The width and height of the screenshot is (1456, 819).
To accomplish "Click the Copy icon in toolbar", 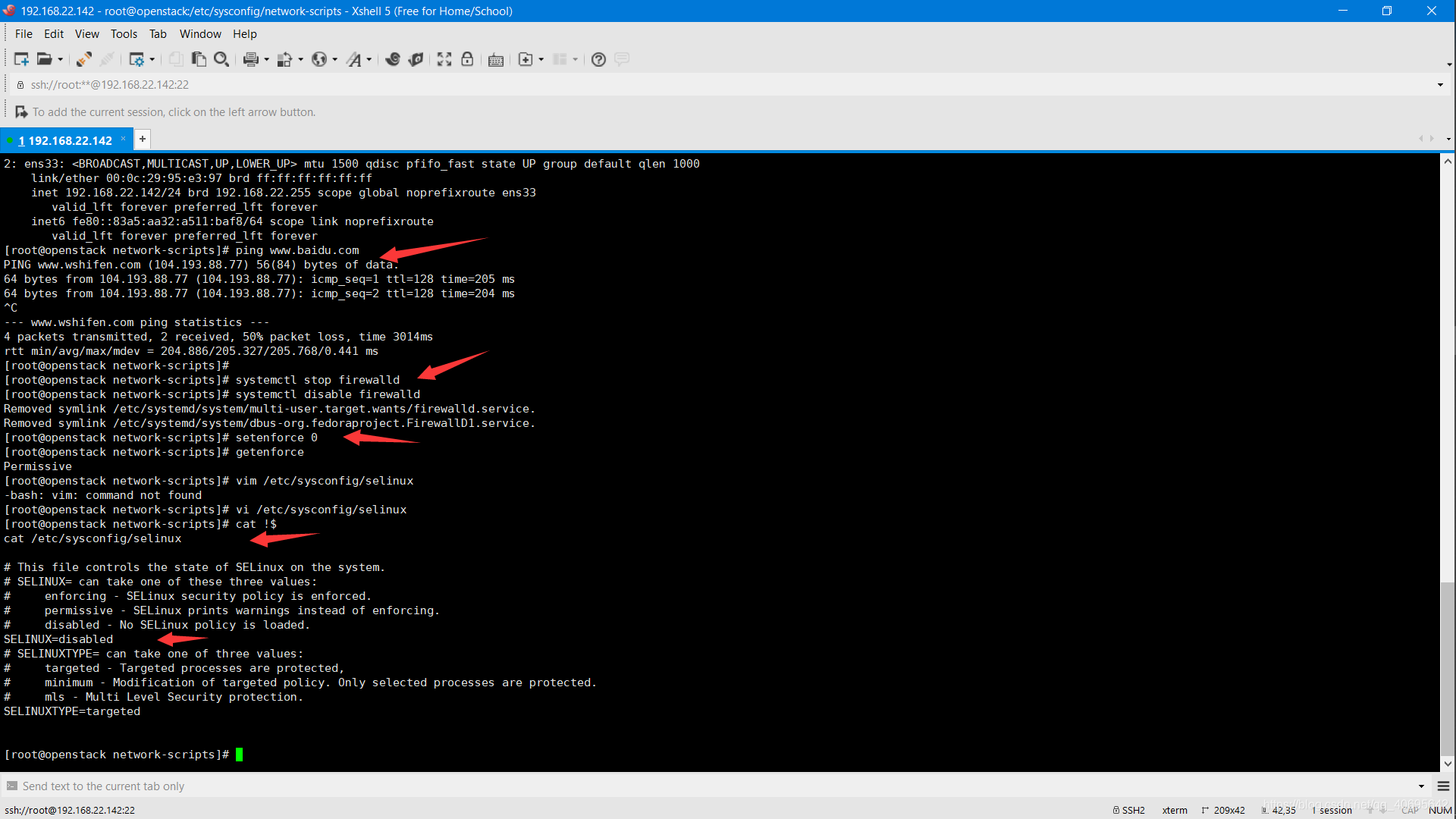I will (x=176, y=59).
